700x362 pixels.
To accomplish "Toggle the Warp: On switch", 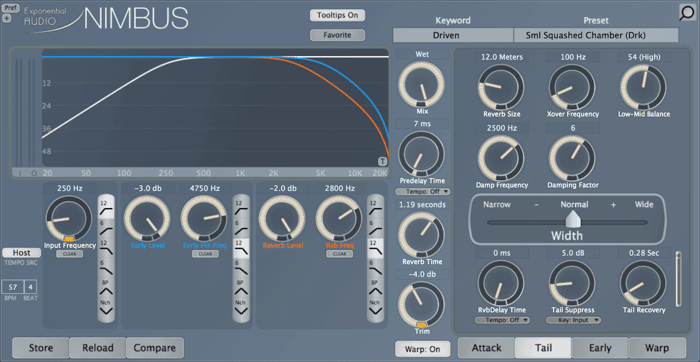I will click(422, 349).
